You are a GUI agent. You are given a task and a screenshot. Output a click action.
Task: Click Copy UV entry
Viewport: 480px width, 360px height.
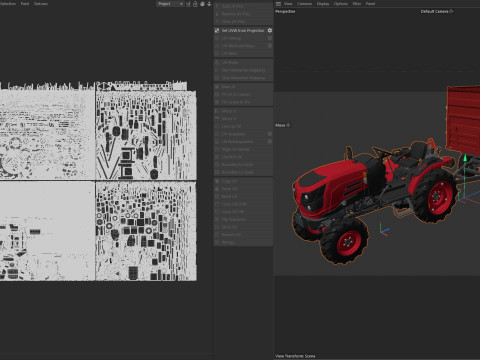[x=243, y=181]
